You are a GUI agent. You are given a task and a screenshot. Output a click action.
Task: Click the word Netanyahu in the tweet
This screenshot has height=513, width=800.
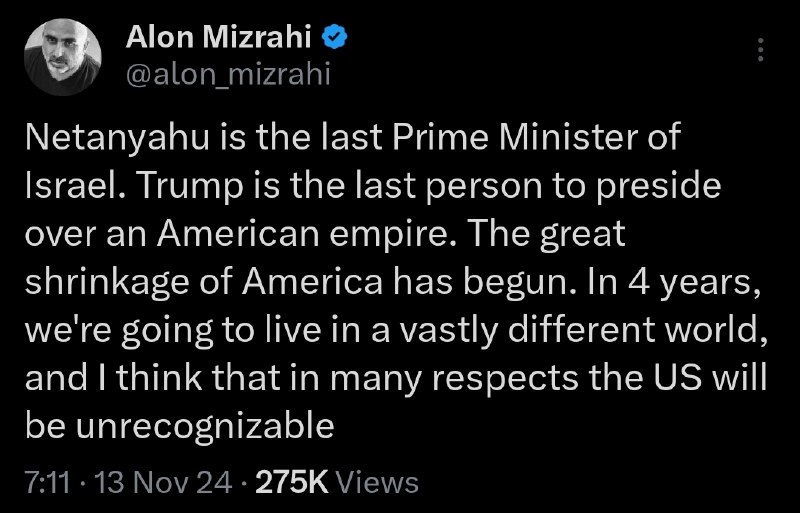(117, 138)
